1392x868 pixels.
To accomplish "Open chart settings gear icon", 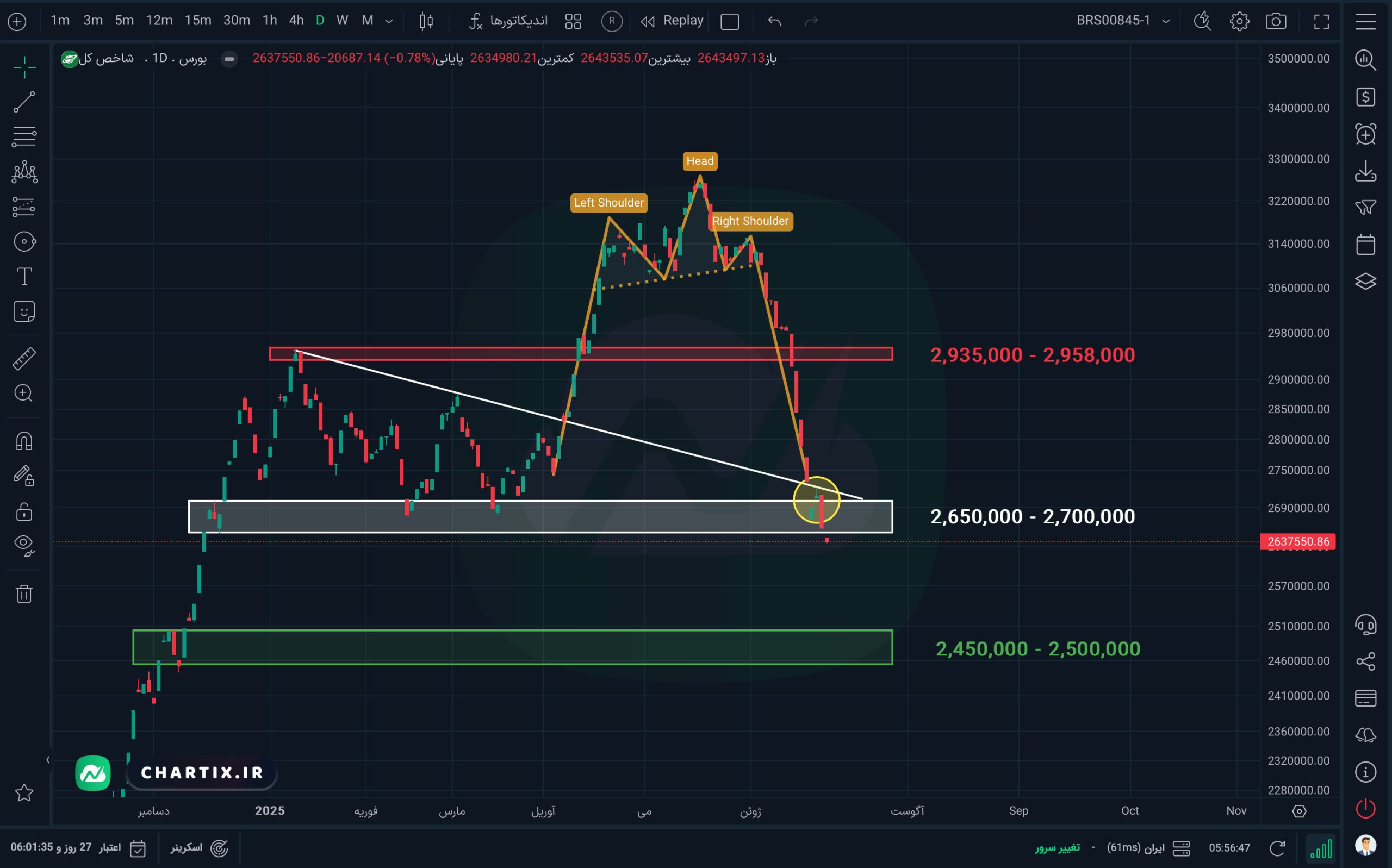I will tap(1239, 21).
